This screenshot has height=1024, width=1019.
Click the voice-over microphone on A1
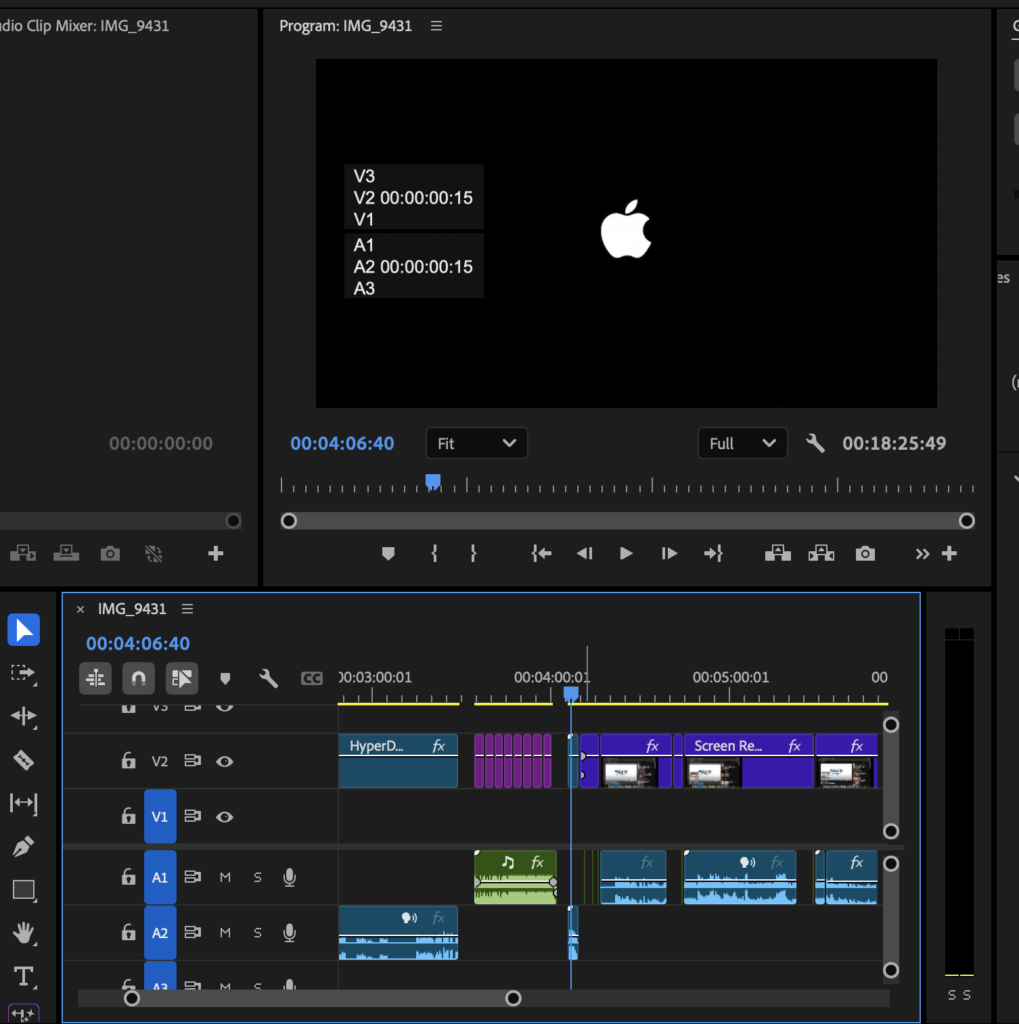click(x=289, y=877)
